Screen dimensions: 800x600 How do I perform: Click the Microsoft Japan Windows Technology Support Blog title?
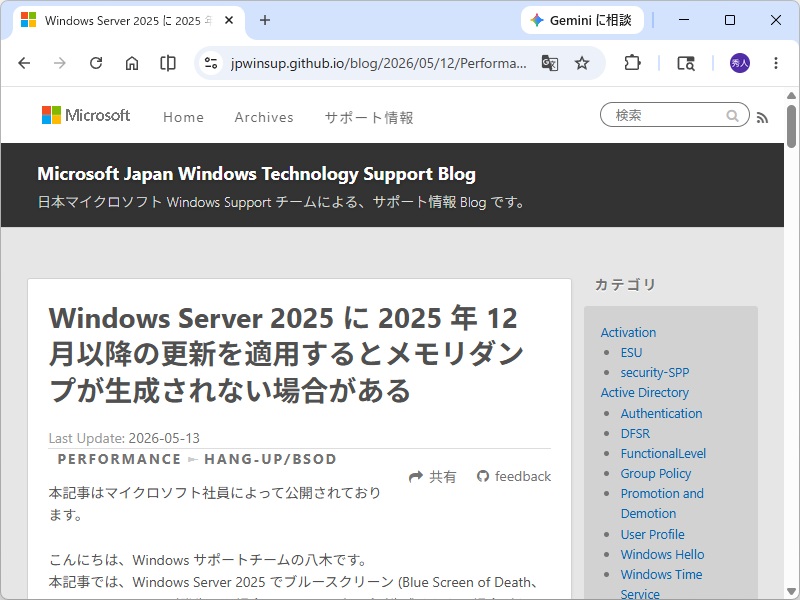(x=256, y=174)
